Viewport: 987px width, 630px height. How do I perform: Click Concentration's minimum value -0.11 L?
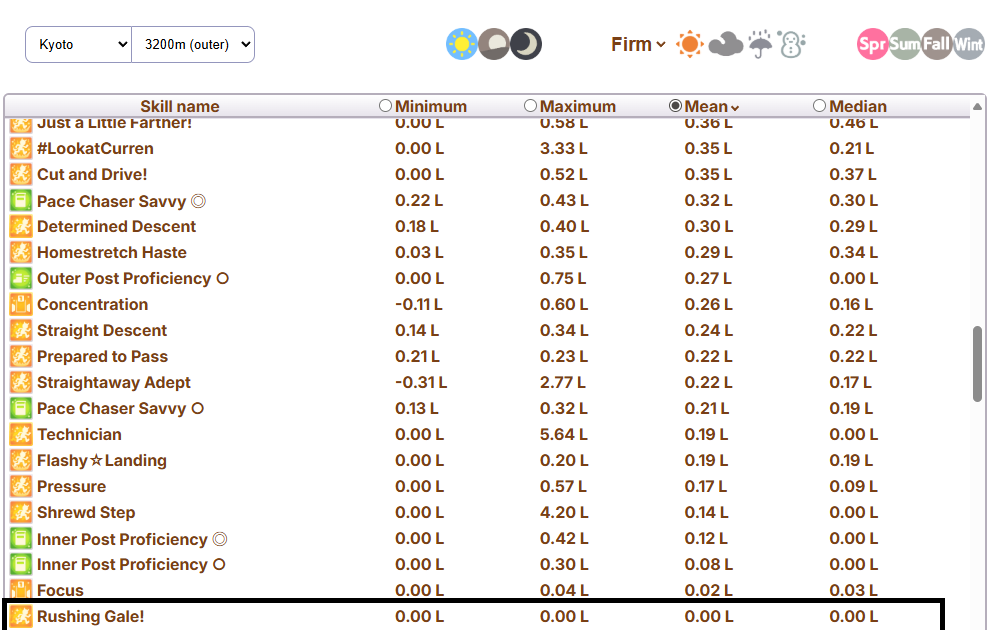pos(419,305)
